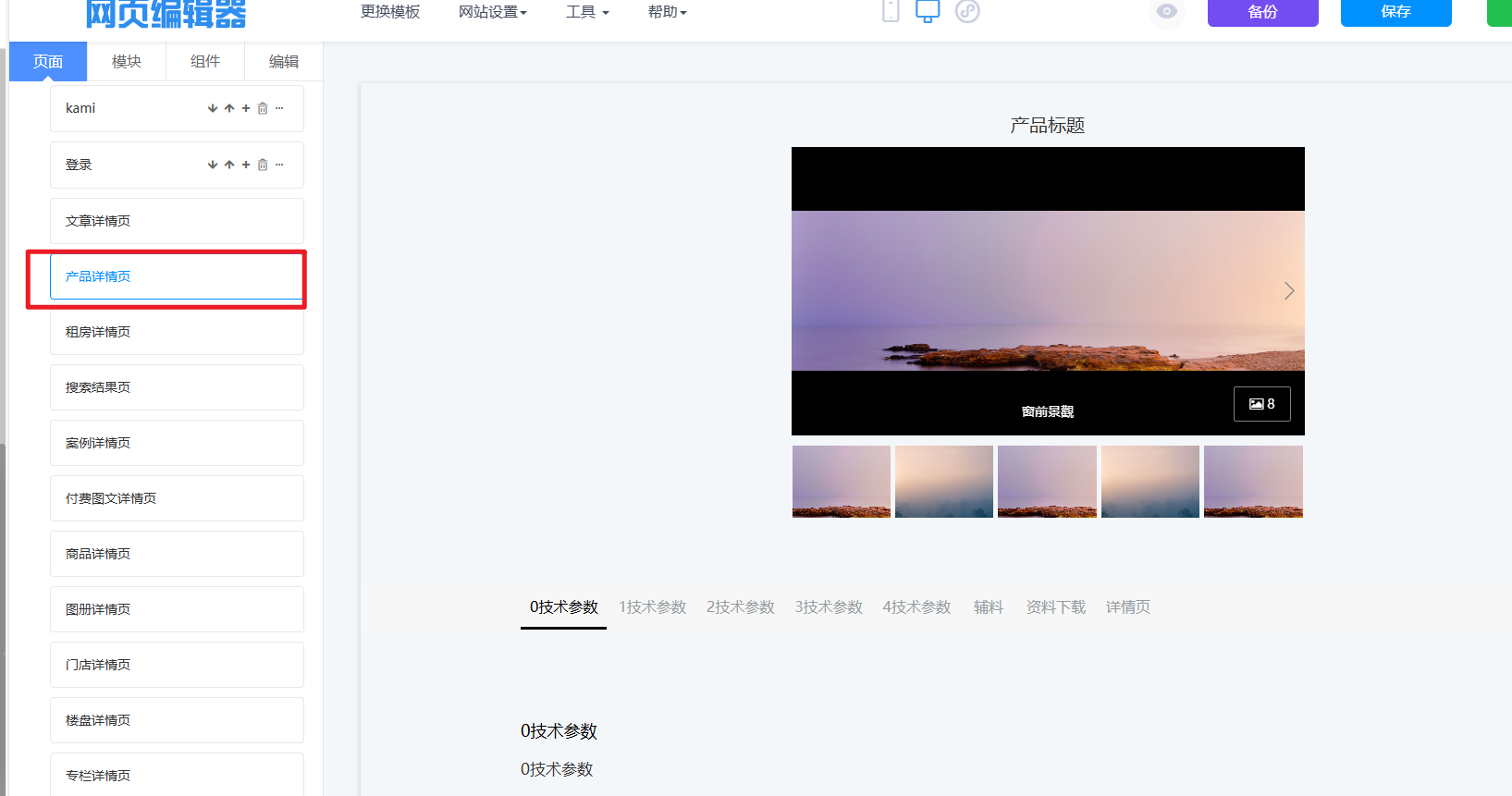Open 更换模板 change template
Image resolution: width=1512 pixels, height=796 pixels.
pyautogui.click(x=390, y=12)
